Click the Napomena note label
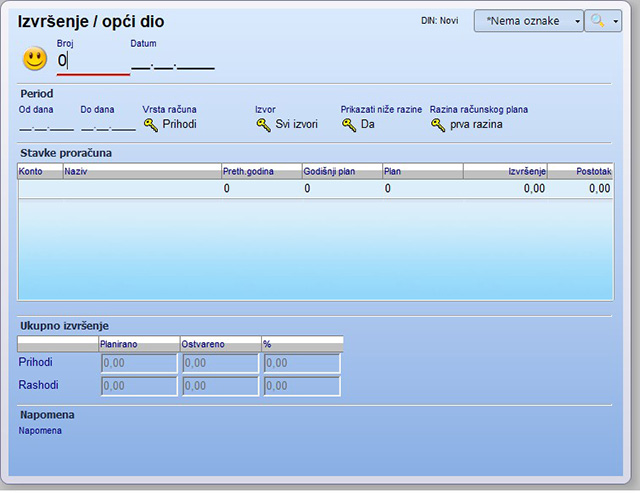This screenshot has width=640, height=493. pos(40,431)
